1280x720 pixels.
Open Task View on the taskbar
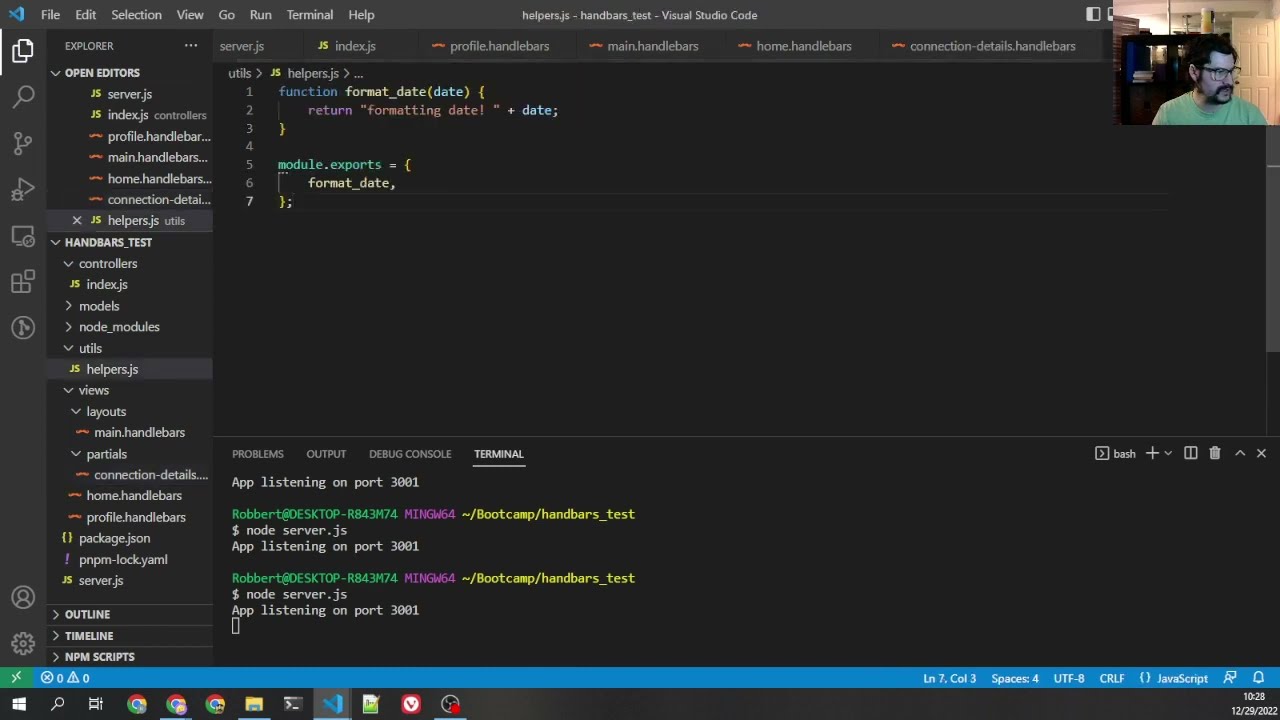tap(96, 704)
